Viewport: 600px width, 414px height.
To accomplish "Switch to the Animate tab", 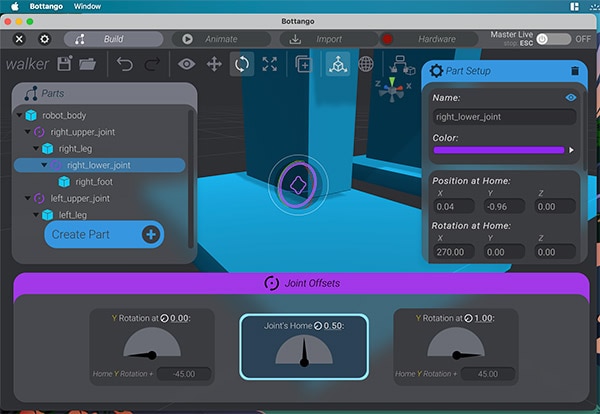I will (x=220, y=39).
